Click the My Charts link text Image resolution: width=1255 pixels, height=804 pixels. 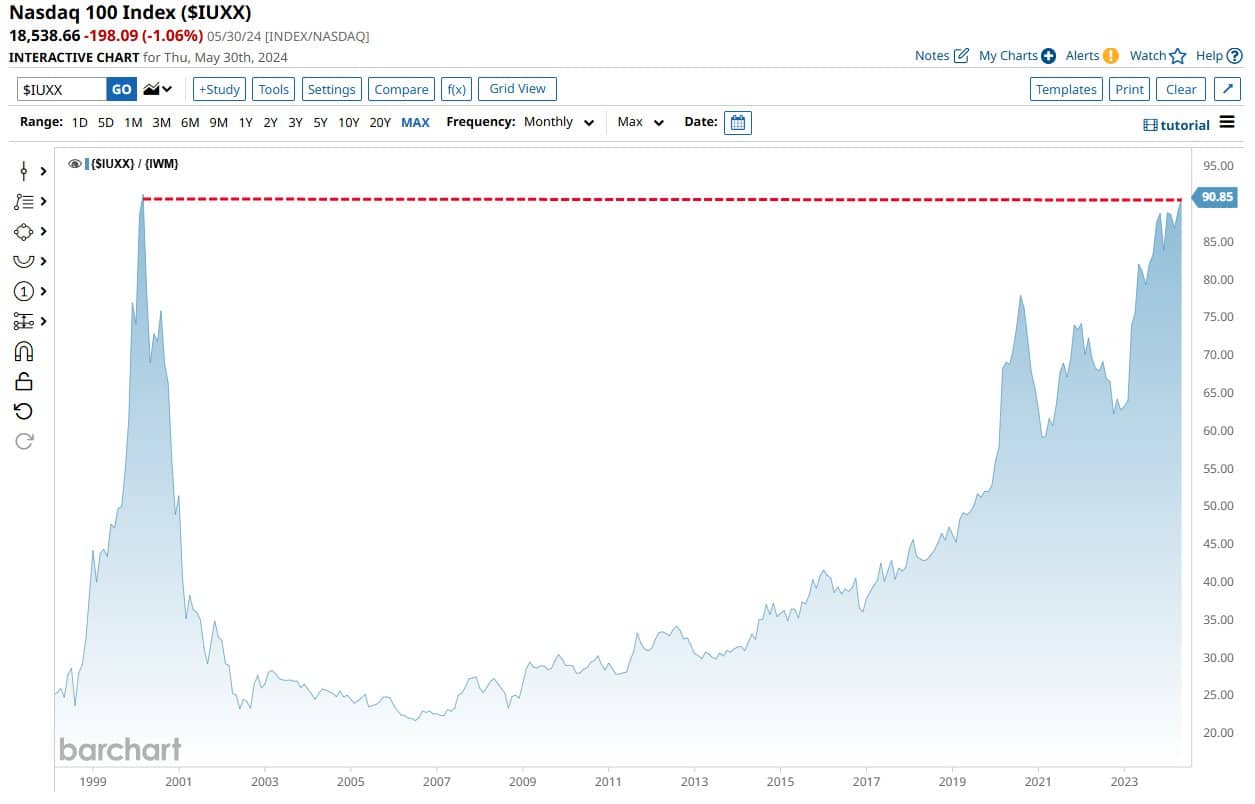(1008, 56)
